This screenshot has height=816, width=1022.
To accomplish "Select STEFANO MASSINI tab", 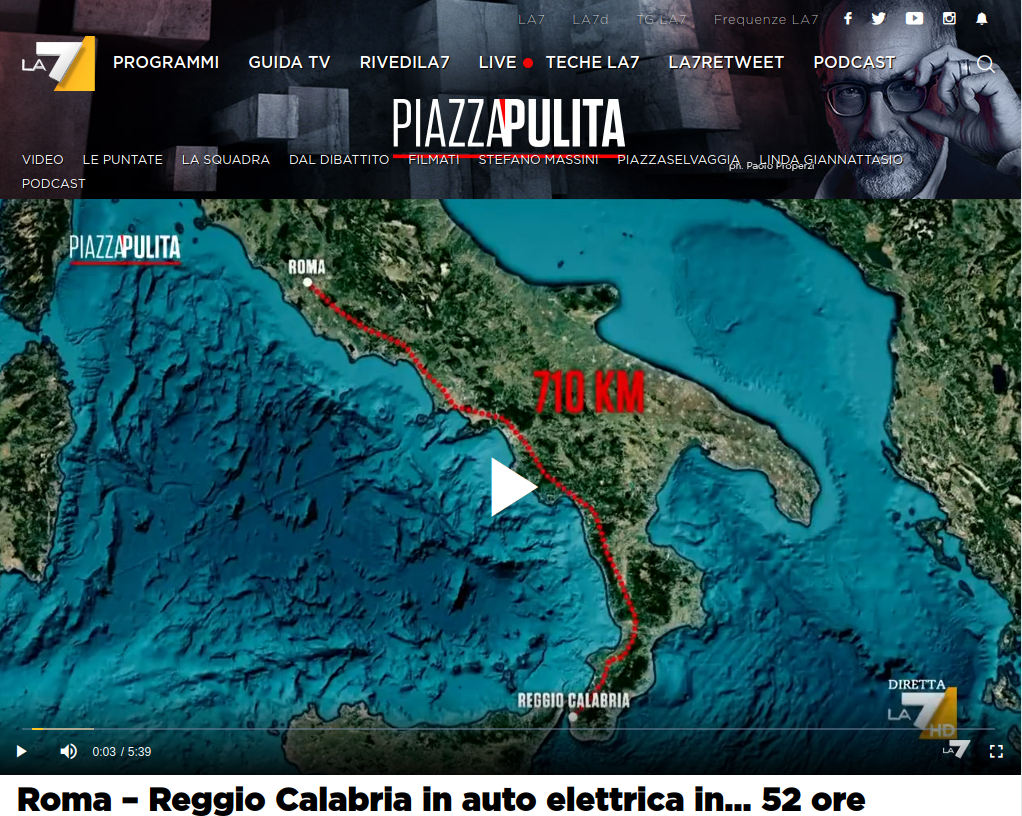I will point(538,160).
